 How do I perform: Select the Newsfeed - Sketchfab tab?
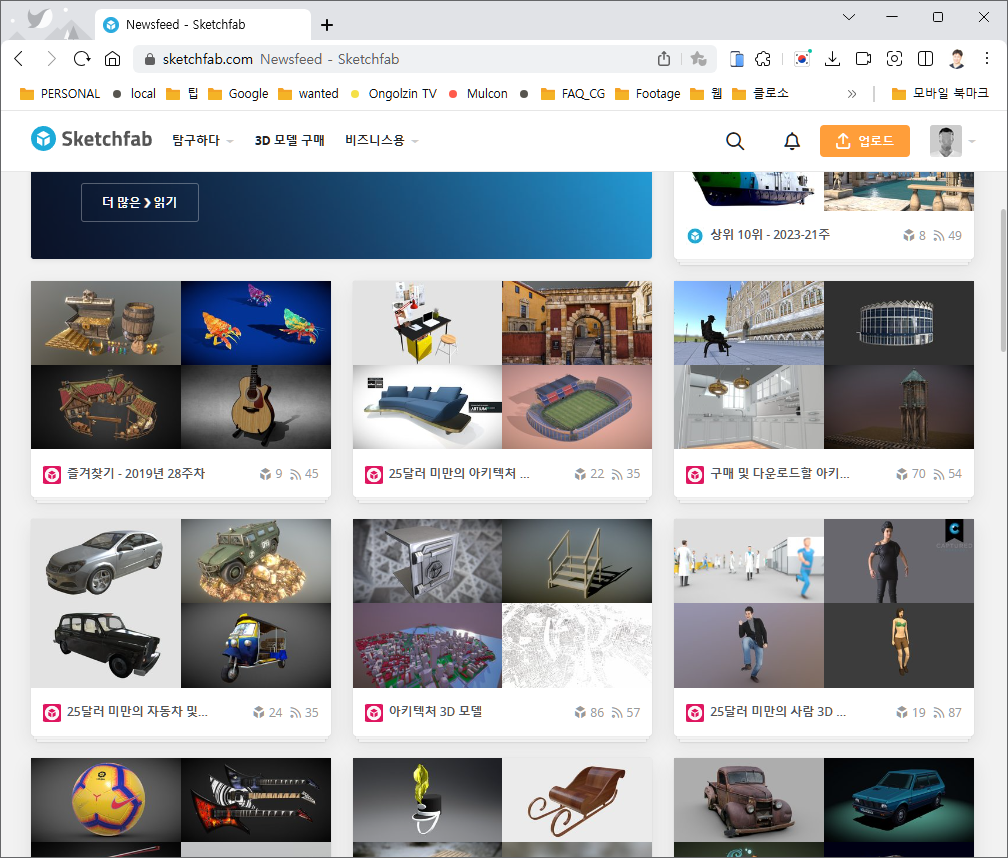point(203,24)
